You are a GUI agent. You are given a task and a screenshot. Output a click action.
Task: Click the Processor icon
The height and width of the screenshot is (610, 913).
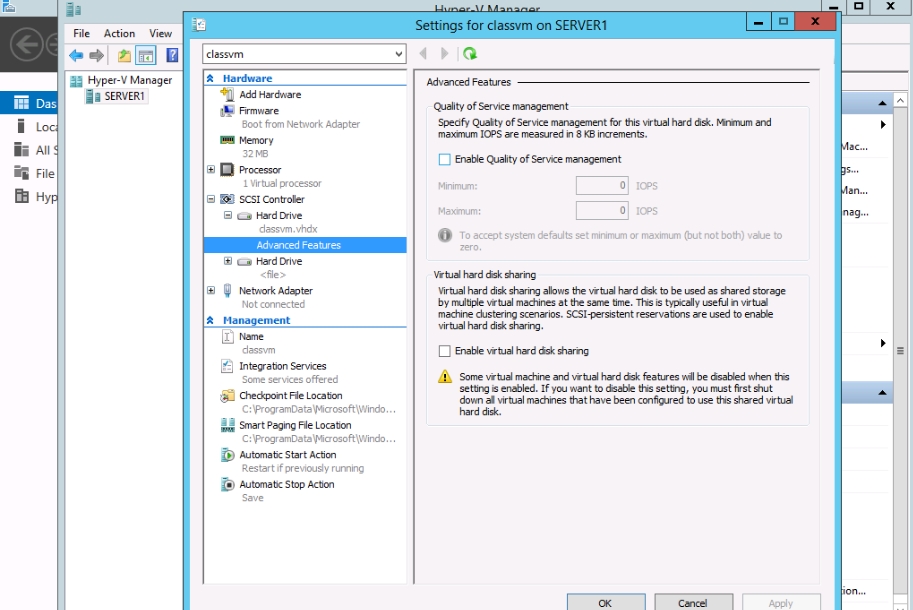227,169
